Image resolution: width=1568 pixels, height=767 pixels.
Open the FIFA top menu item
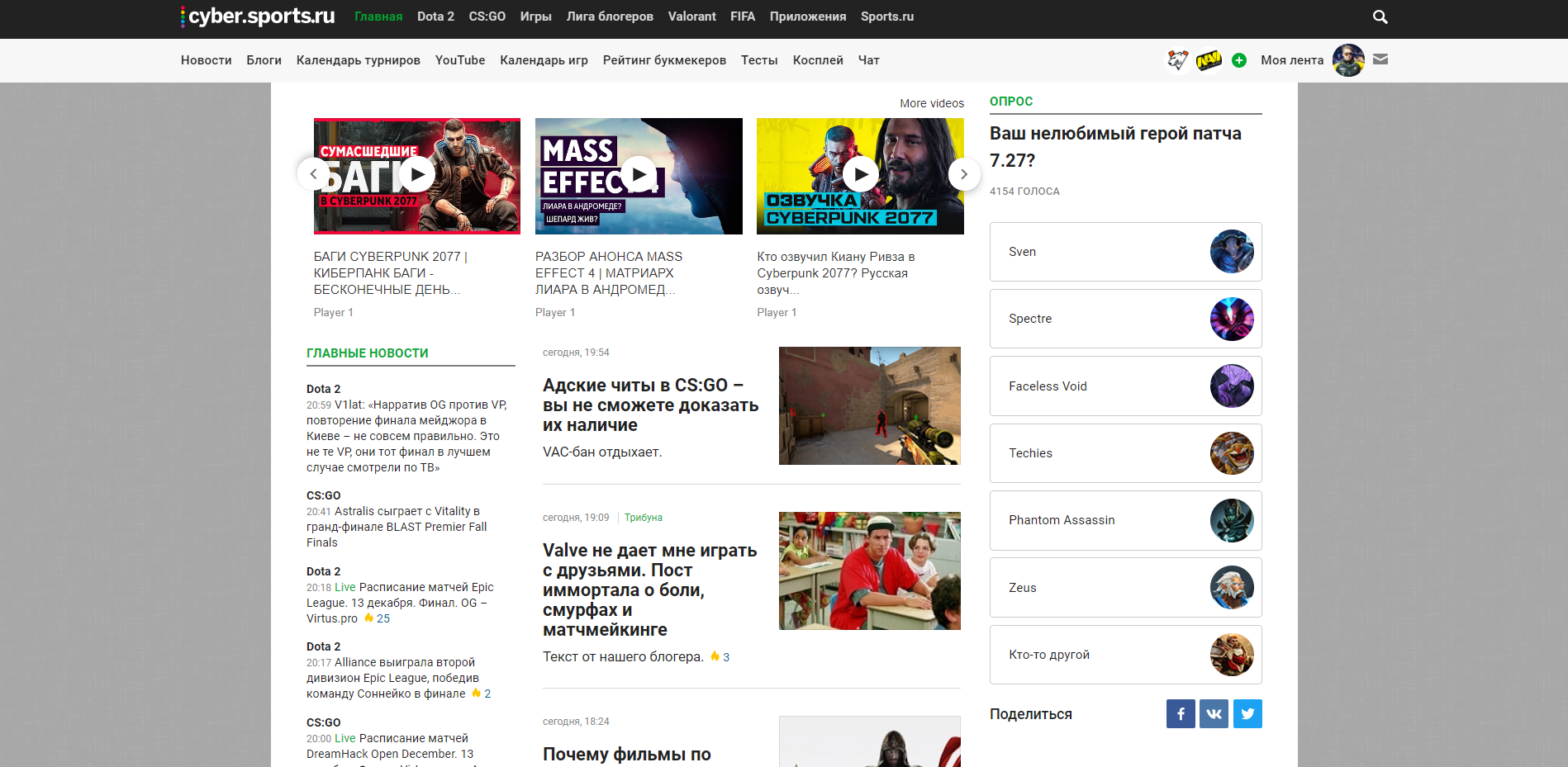tap(743, 17)
